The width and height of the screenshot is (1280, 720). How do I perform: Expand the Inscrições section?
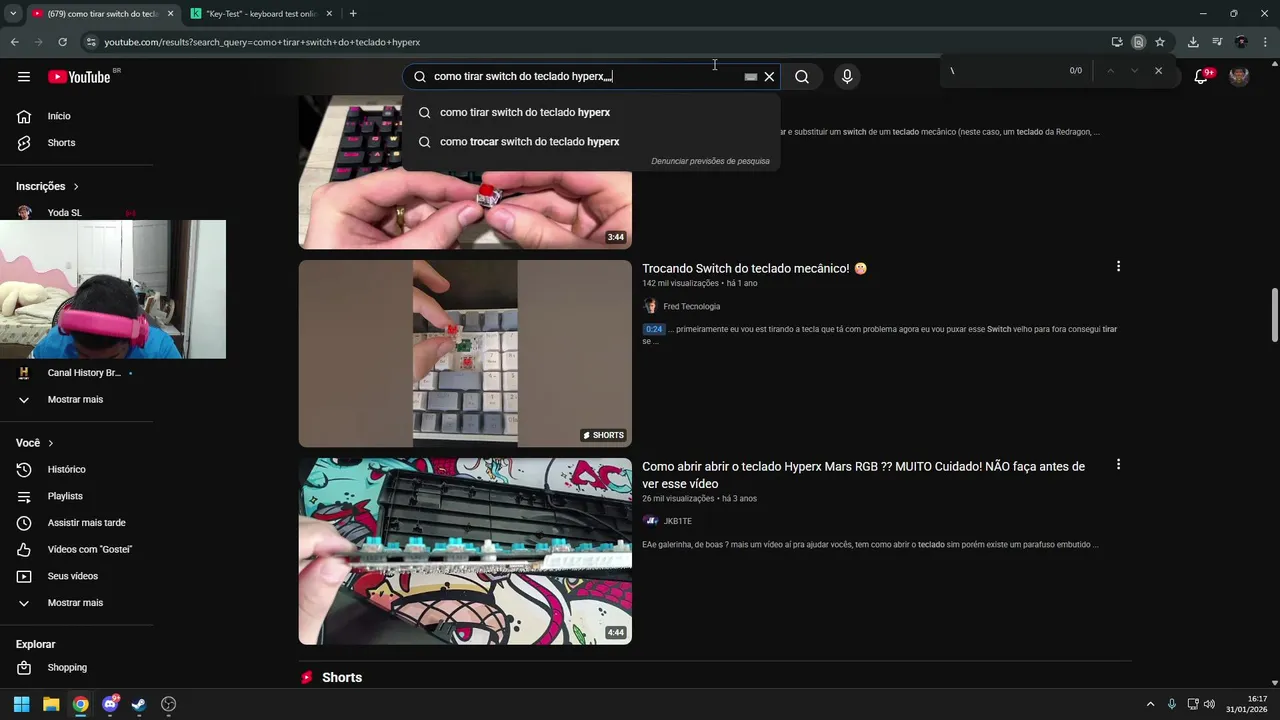tap(47, 186)
